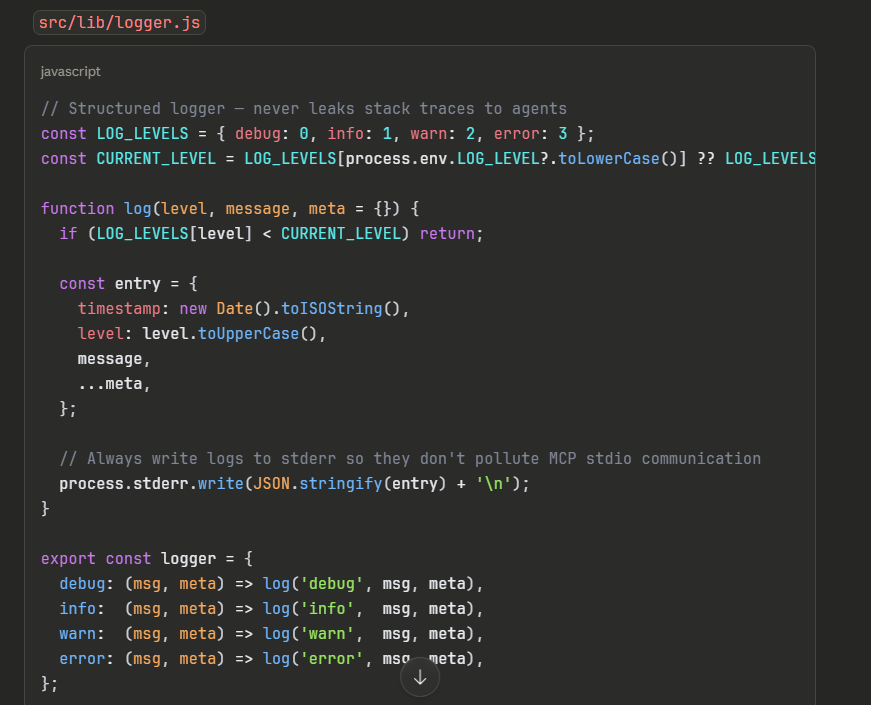Image resolution: width=871 pixels, height=705 pixels.
Task: Click the javascript language label
Action: (x=70, y=72)
